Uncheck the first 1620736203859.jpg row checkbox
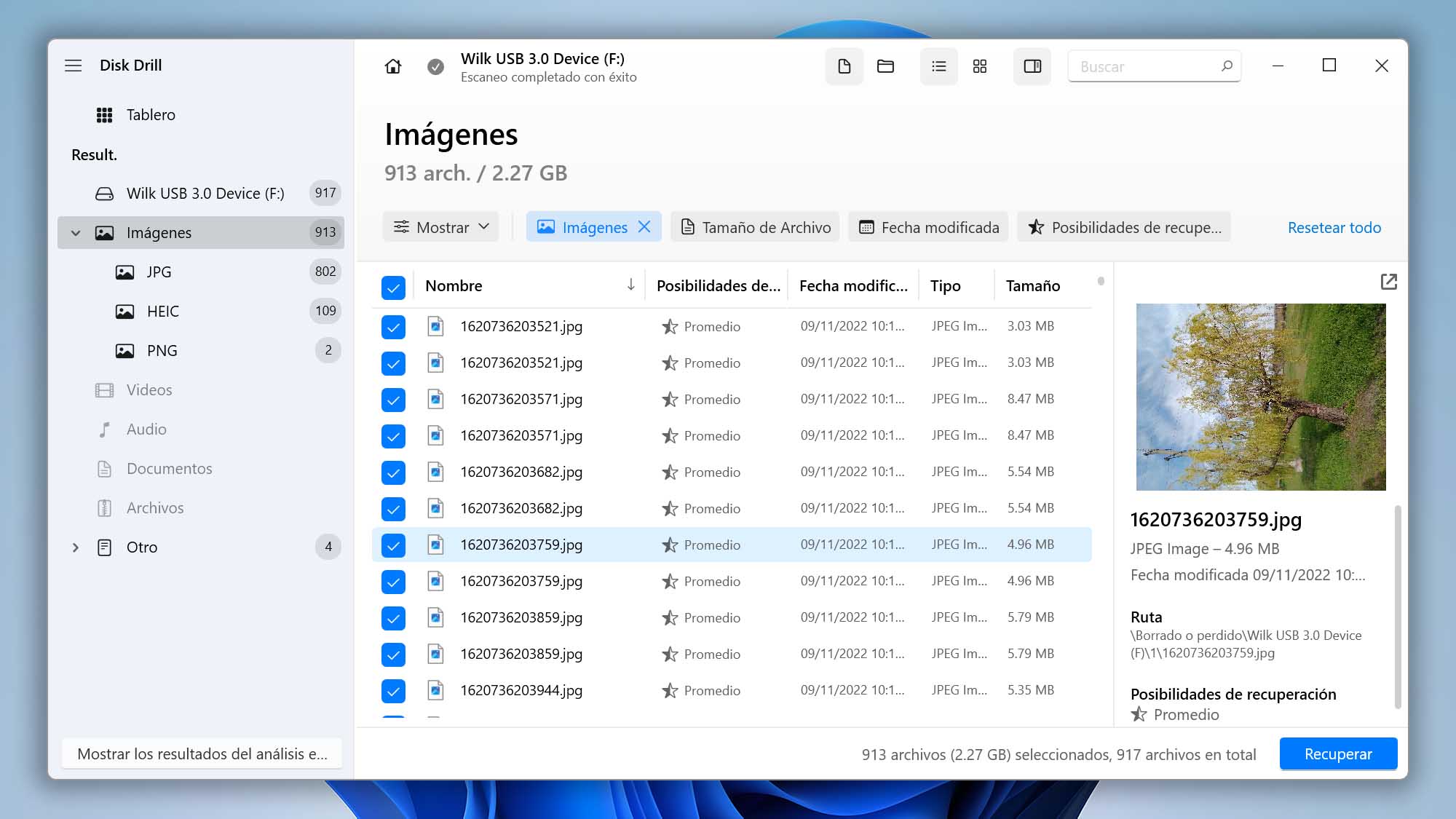 coord(393,618)
